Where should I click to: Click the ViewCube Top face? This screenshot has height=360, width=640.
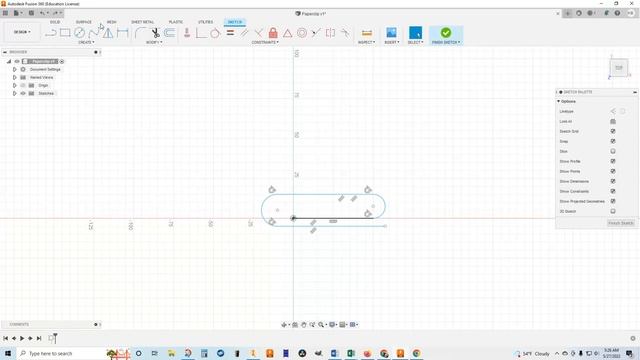click(619, 68)
